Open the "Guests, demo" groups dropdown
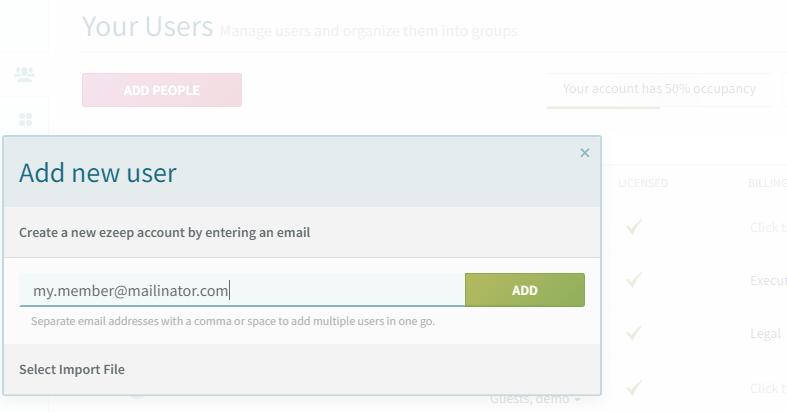Image resolution: width=787 pixels, height=412 pixels. (535, 399)
